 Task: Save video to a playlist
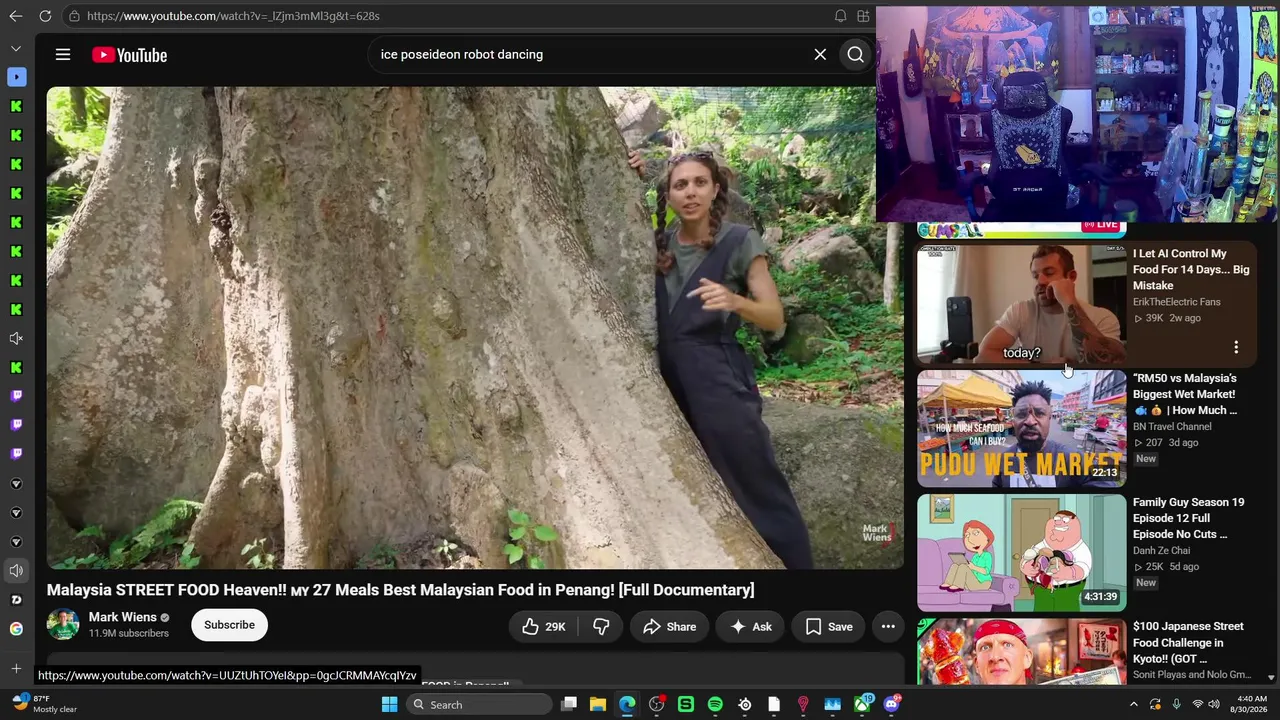[x=829, y=626]
